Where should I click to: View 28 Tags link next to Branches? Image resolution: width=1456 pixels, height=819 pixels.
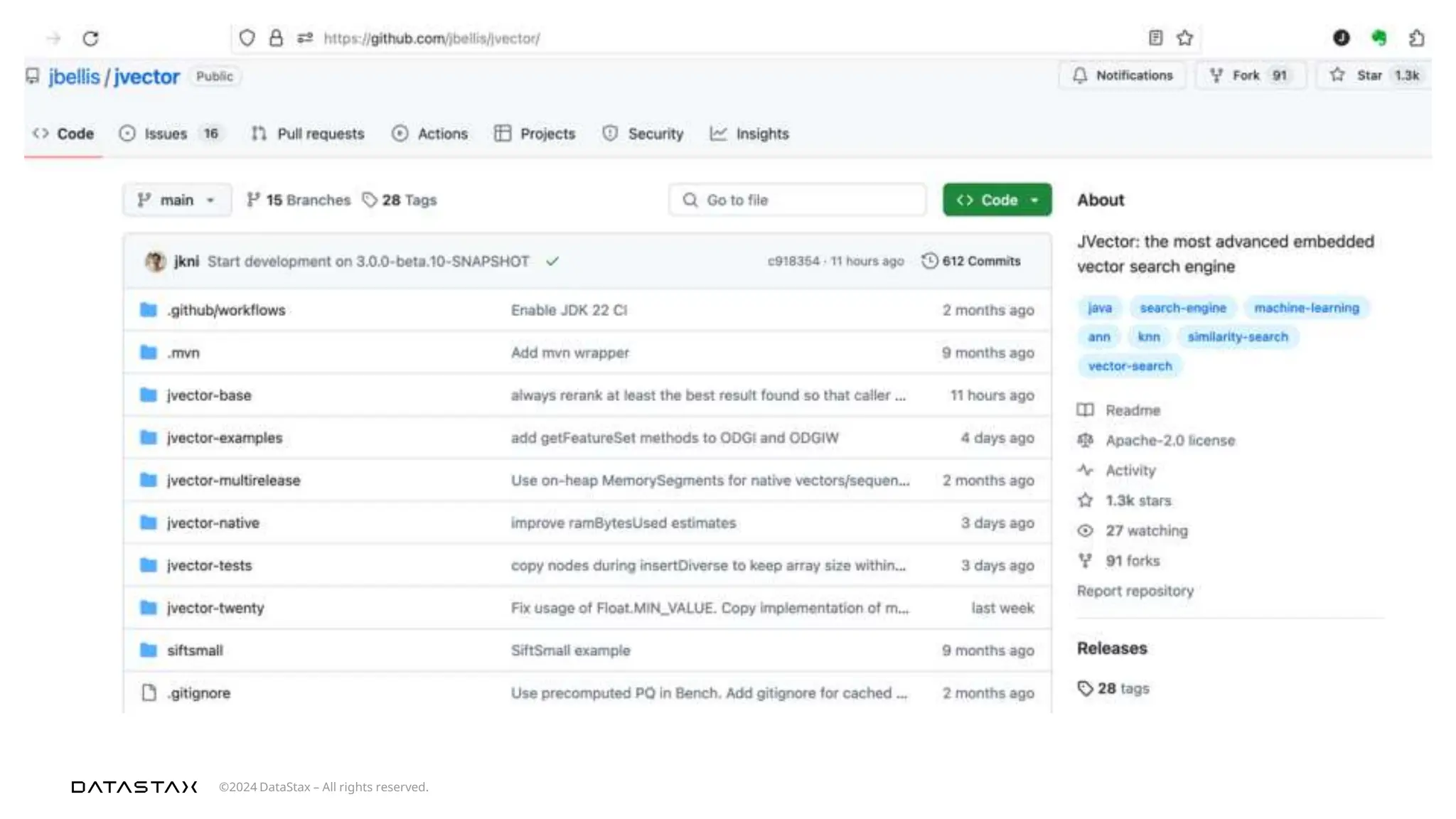(x=400, y=200)
